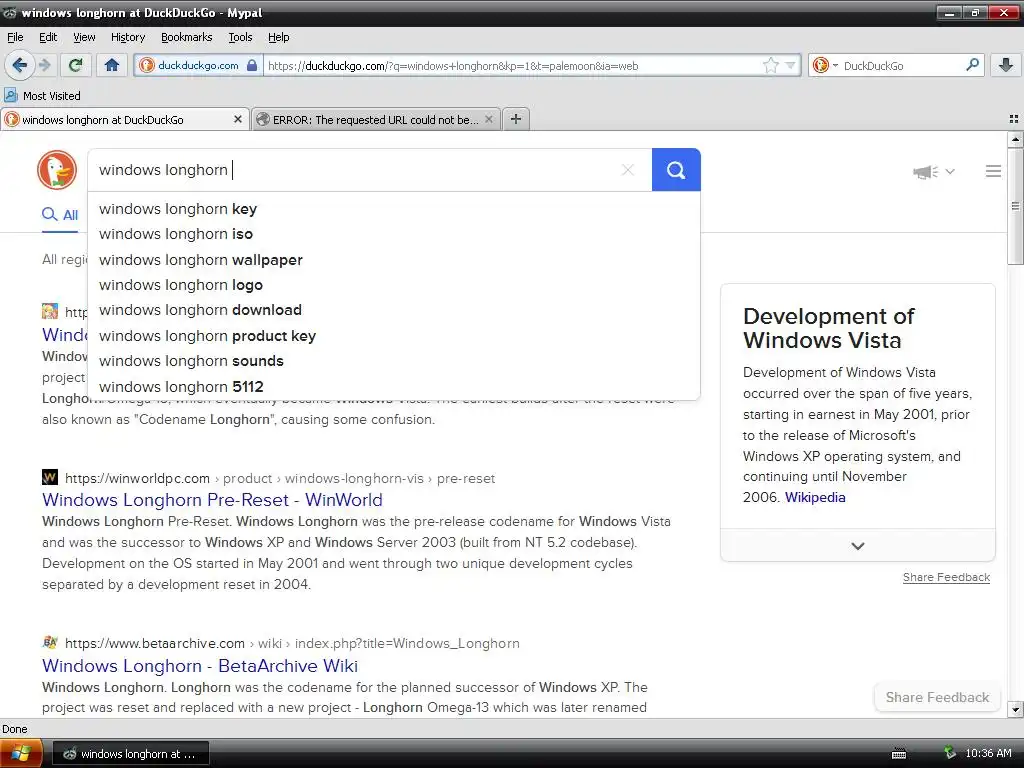
Task: Close the windows longhorn DuckDuckGo tab
Action: 238,120
